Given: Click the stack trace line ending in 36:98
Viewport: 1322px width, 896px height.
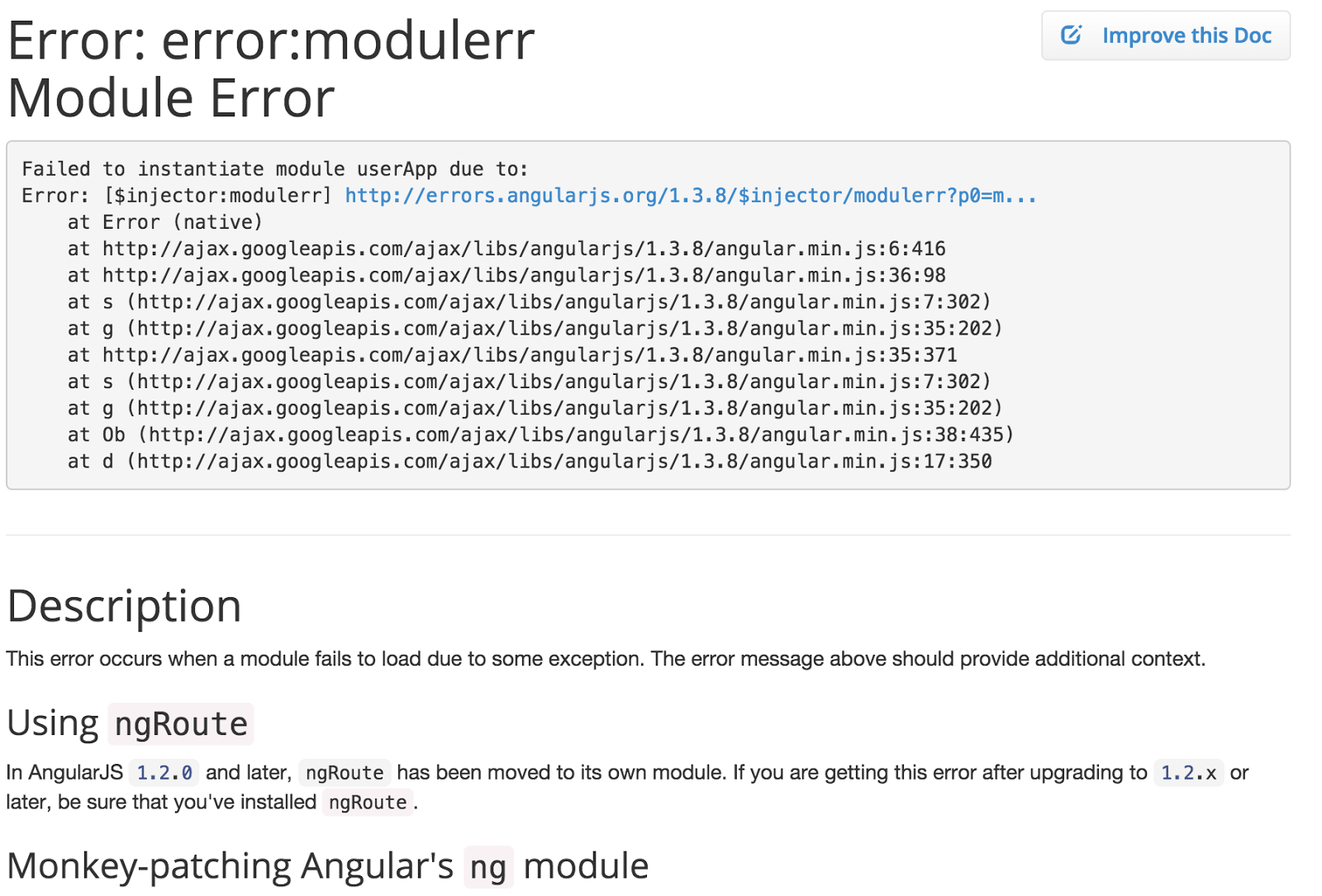Looking at the screenshot, I should [506, 275].
